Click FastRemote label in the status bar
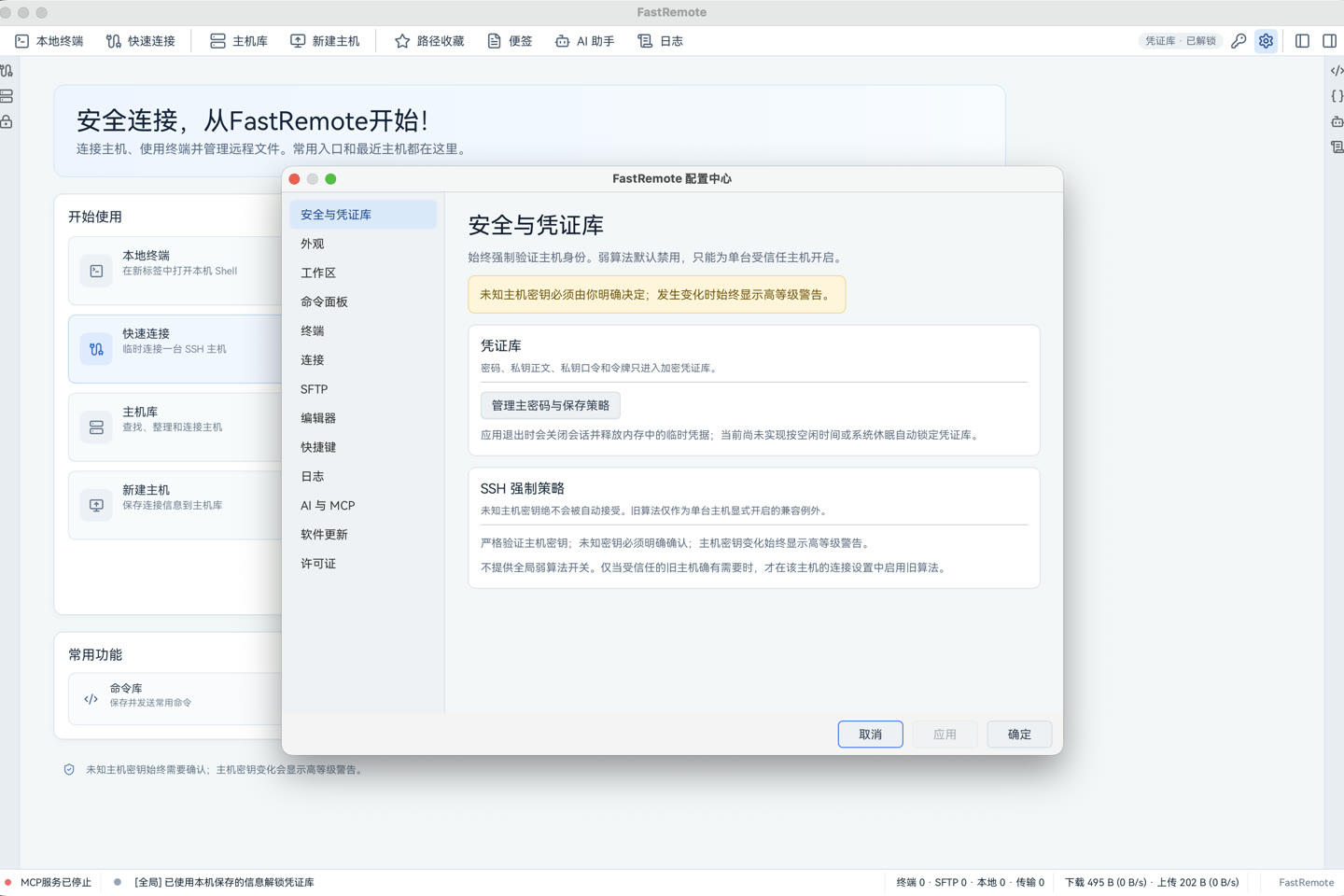1344x896 pixels. pos(1306,882)
